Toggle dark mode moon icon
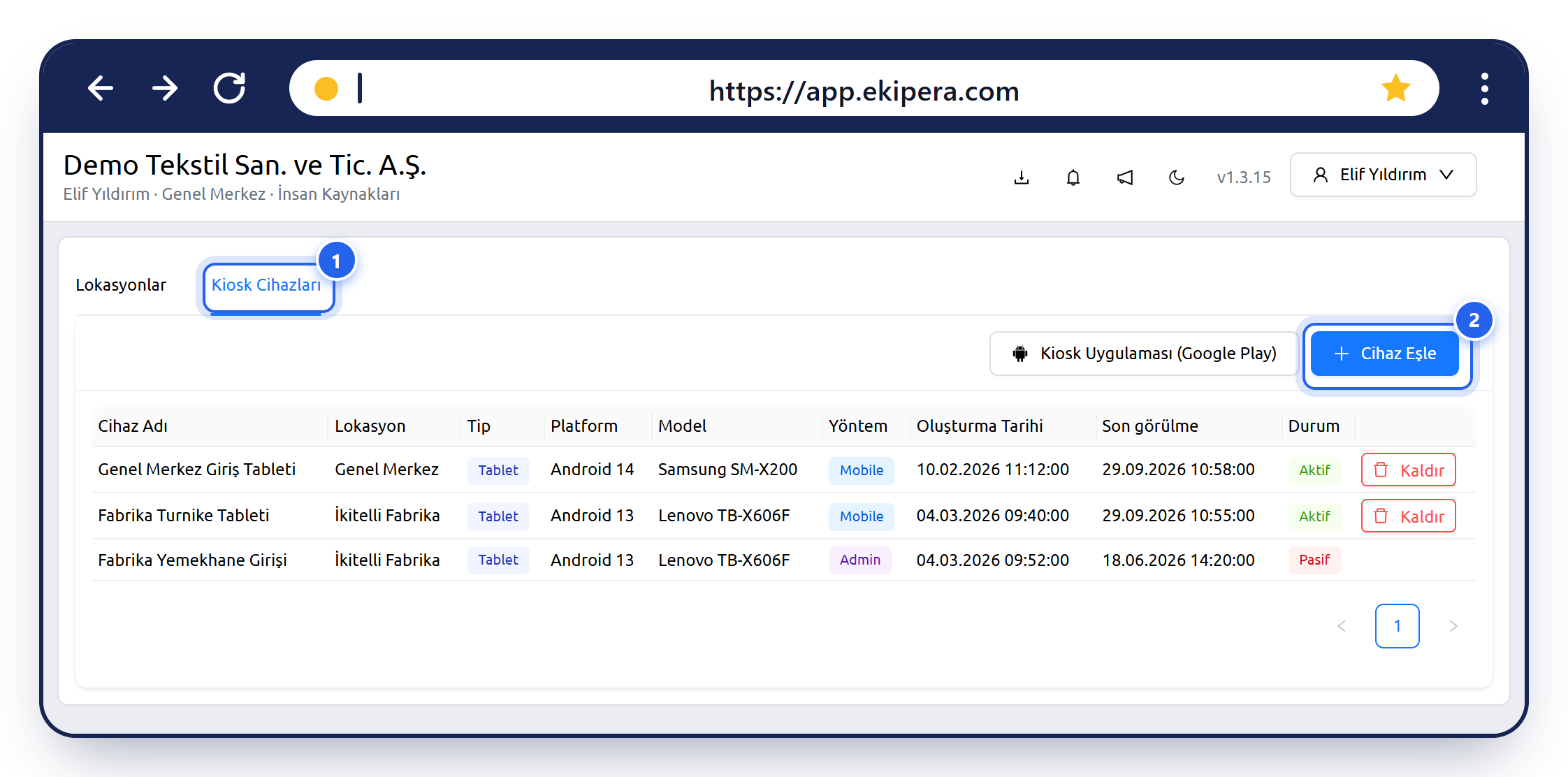The width and height of the screenshot is (1568, 777). 1177,177
